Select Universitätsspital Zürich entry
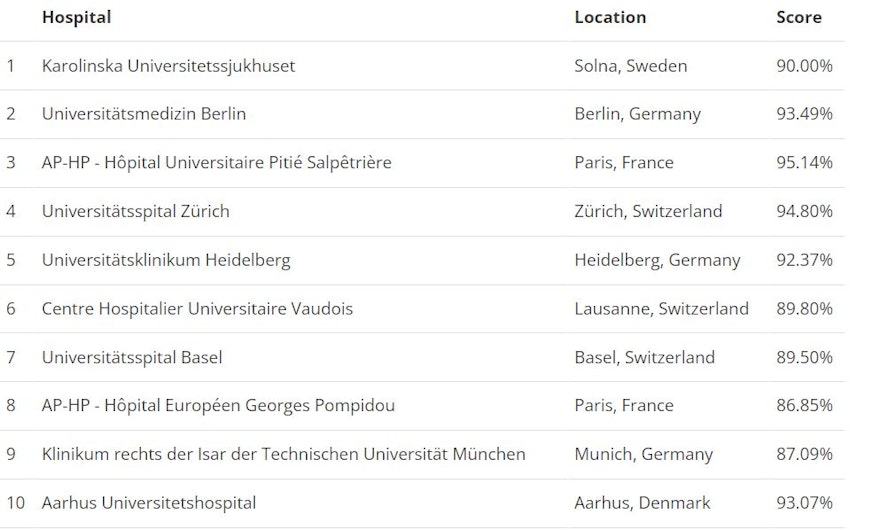The width and height of the screenshot is (889, 530). click(136, 211)
